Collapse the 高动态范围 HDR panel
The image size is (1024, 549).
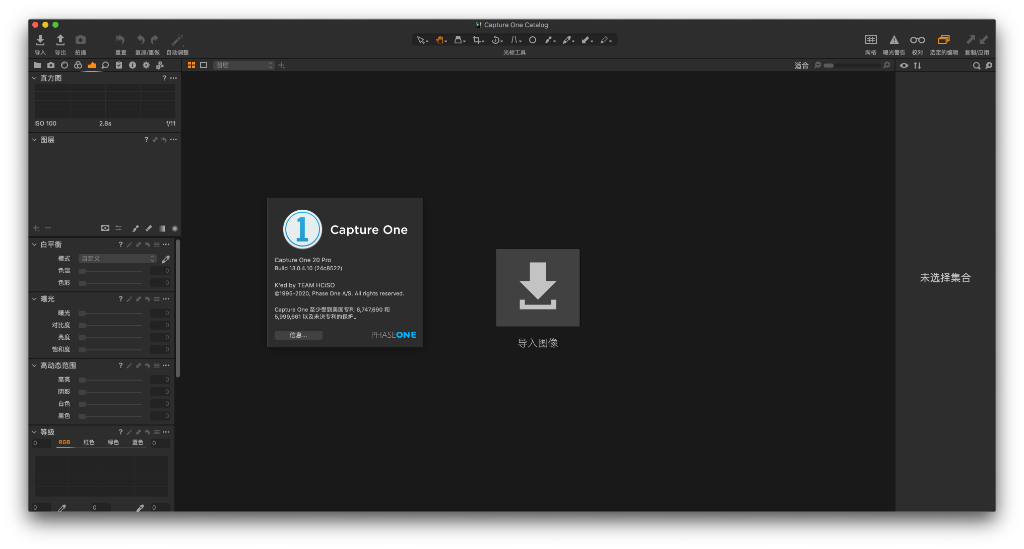coord(34,366)
